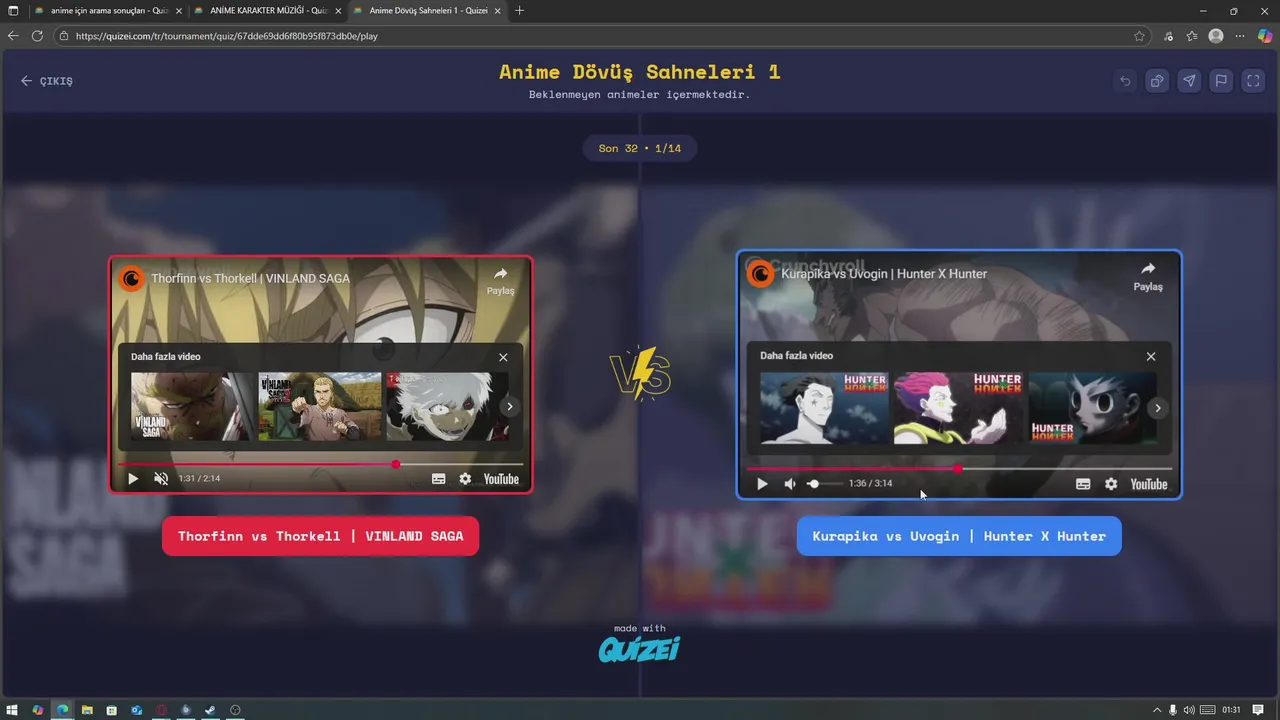Click Paylaş share on Hunter X Hunter video
The image size is (1280, 720).
(x=1148, y=277)
